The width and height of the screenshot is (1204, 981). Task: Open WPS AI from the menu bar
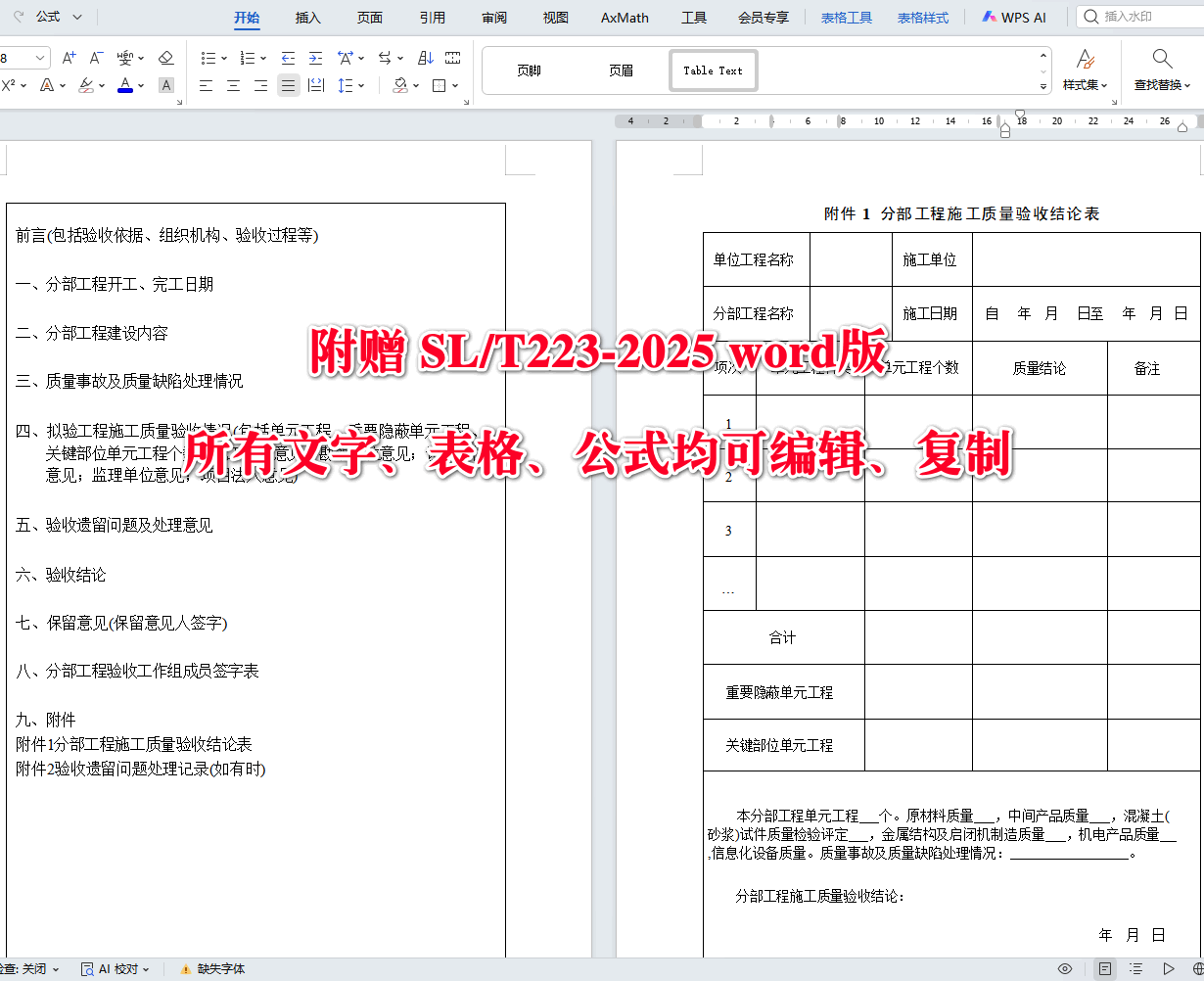1014,17
